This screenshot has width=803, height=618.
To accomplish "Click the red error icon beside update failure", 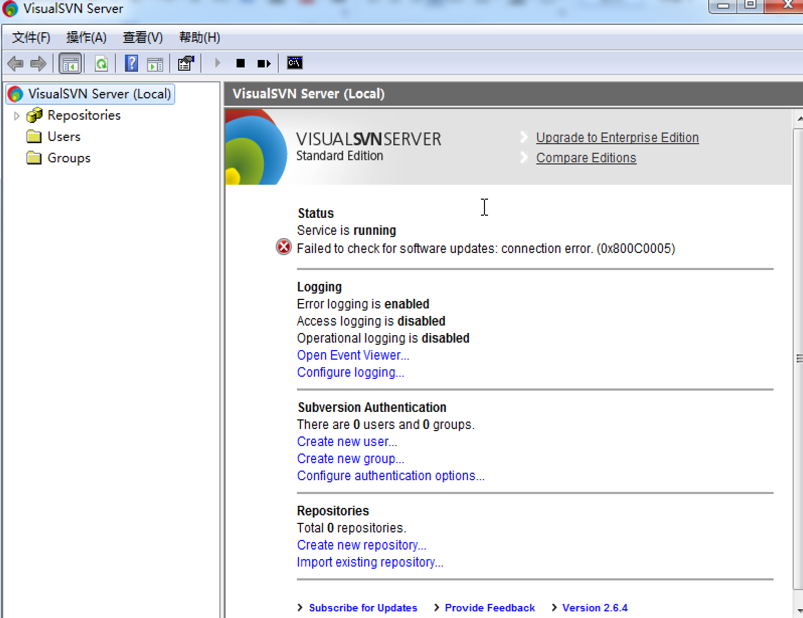I will pos(283,247).
